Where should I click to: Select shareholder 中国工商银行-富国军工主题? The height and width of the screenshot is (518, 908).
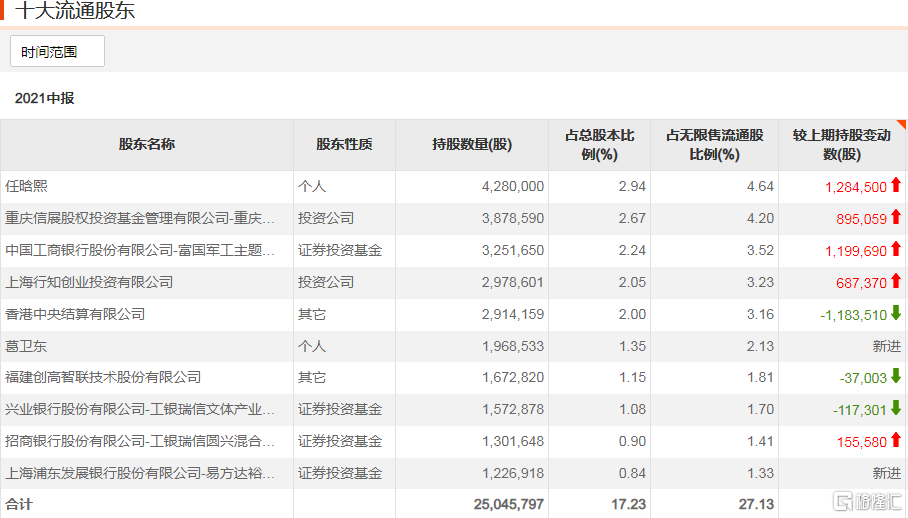click(x=140, y=250)
